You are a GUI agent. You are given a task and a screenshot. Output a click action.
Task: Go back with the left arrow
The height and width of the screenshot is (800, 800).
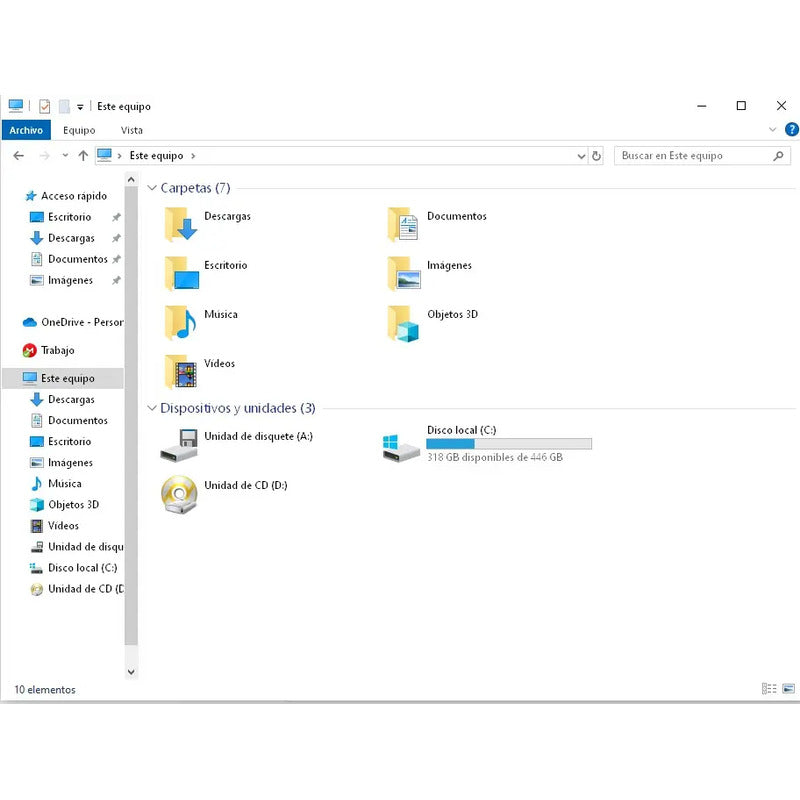pos(19,156)
